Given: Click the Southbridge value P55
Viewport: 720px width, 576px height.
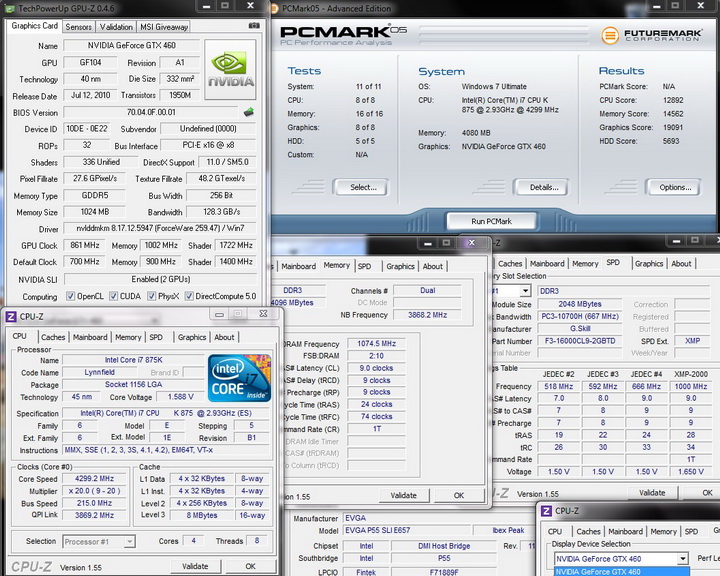Looking at the screenshot, I should (x=444, y=558).
